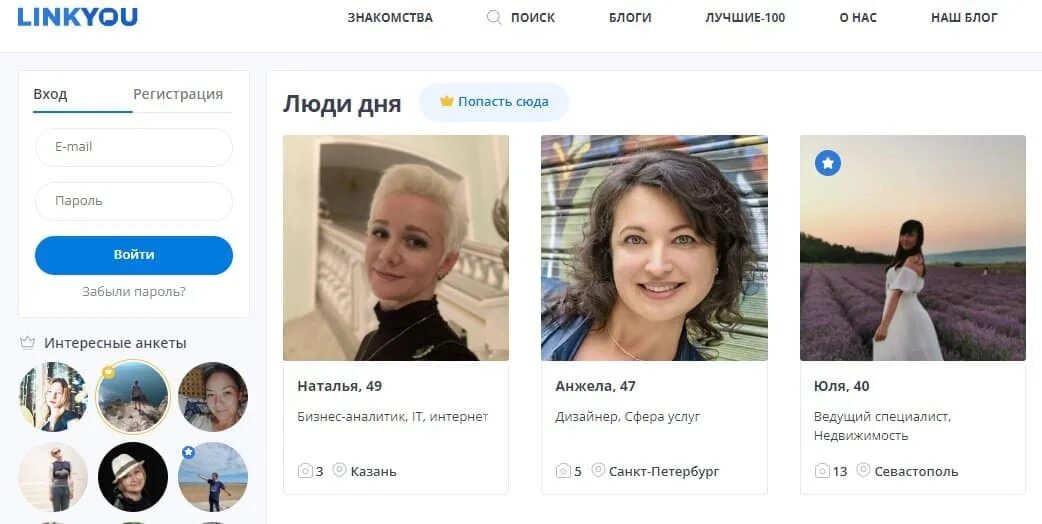Image resolution: width=1042 pixels, height=524 pixels.
Task: Switch to the Регистрация tab
Action: tap(178, 94)
